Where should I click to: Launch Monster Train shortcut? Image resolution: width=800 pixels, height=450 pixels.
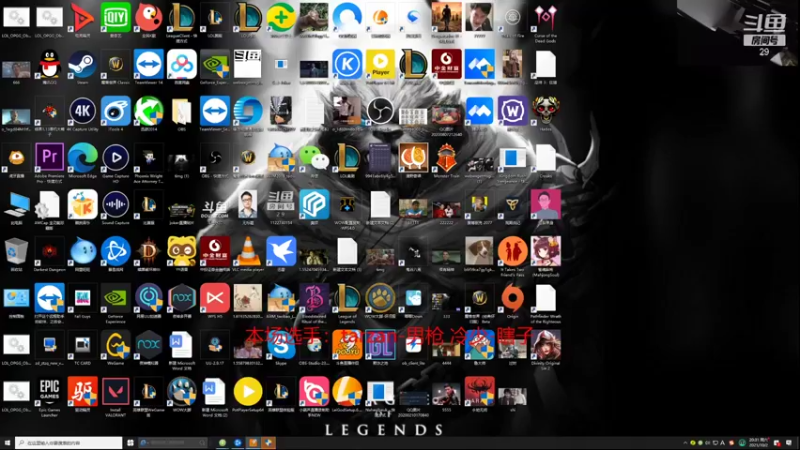coord(446,157)
